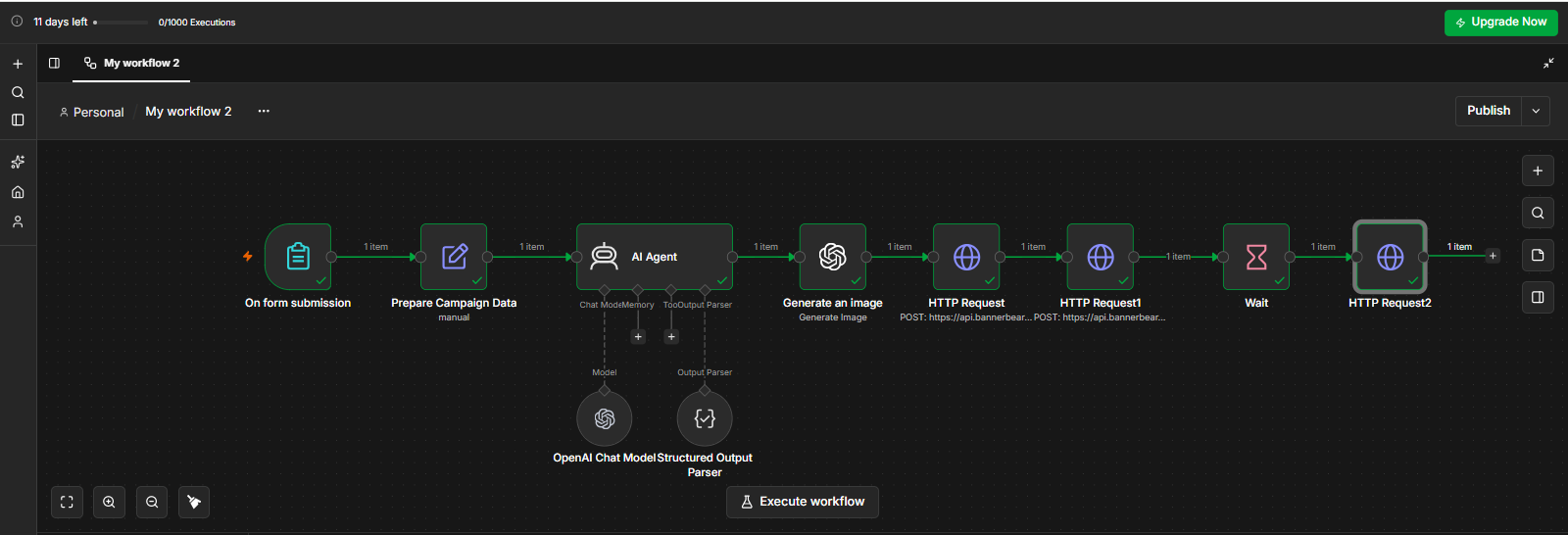Click the panel layout icon in the left sidebar

(x=18, y=120)
